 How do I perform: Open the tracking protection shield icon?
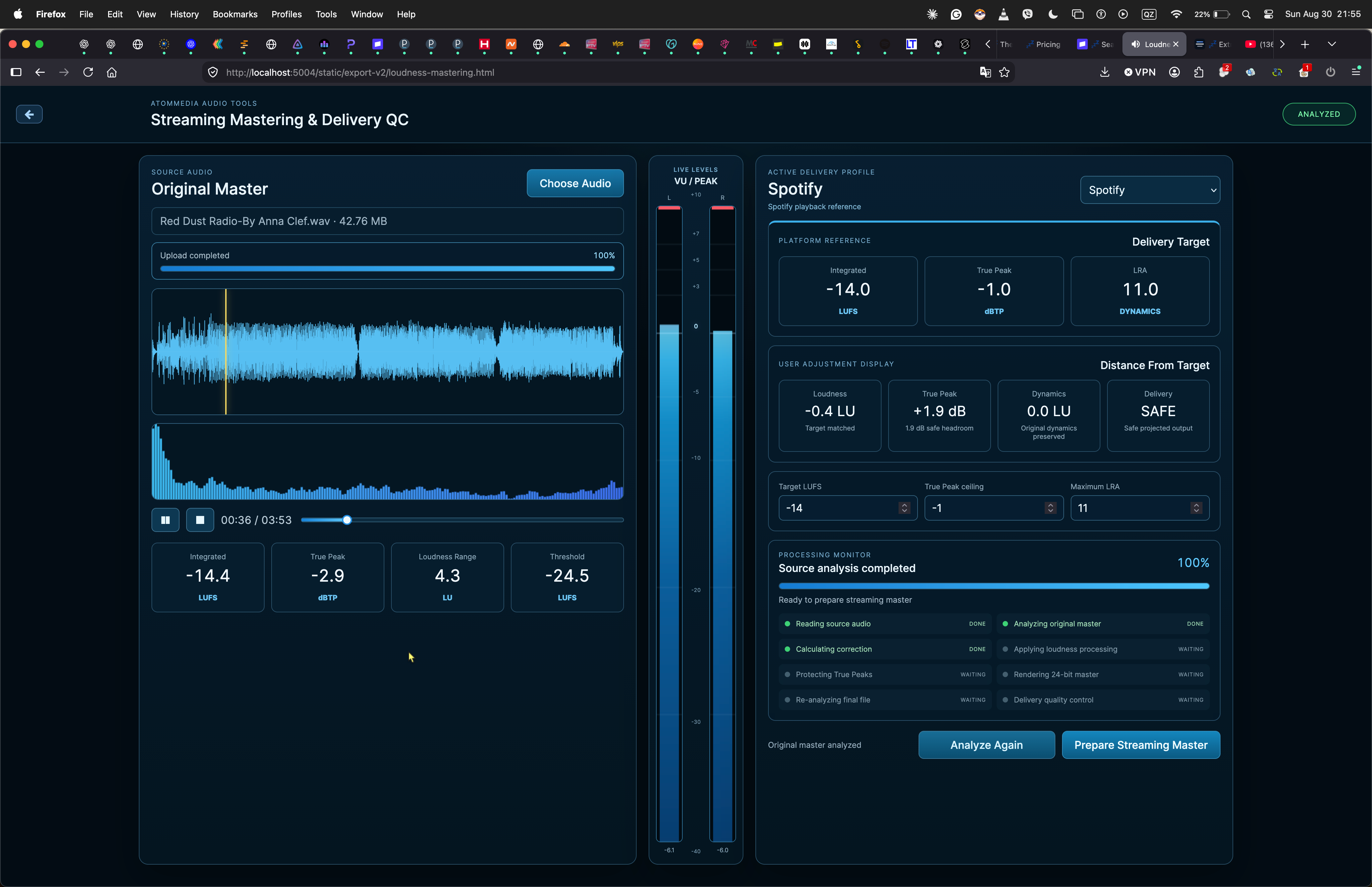(213, 72)
